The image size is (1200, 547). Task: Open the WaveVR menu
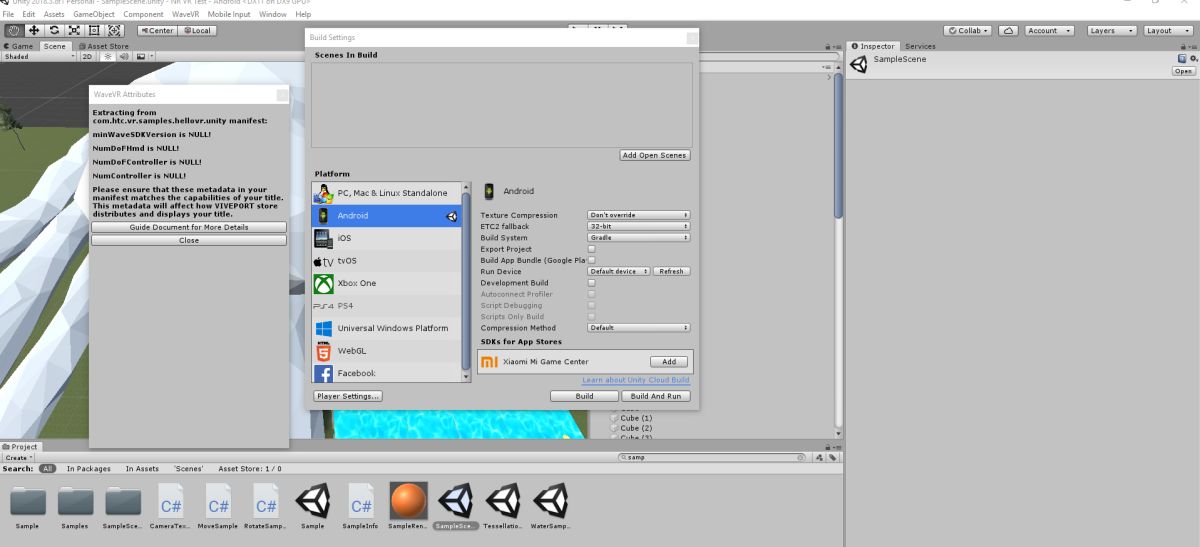(x=186, y=15)
